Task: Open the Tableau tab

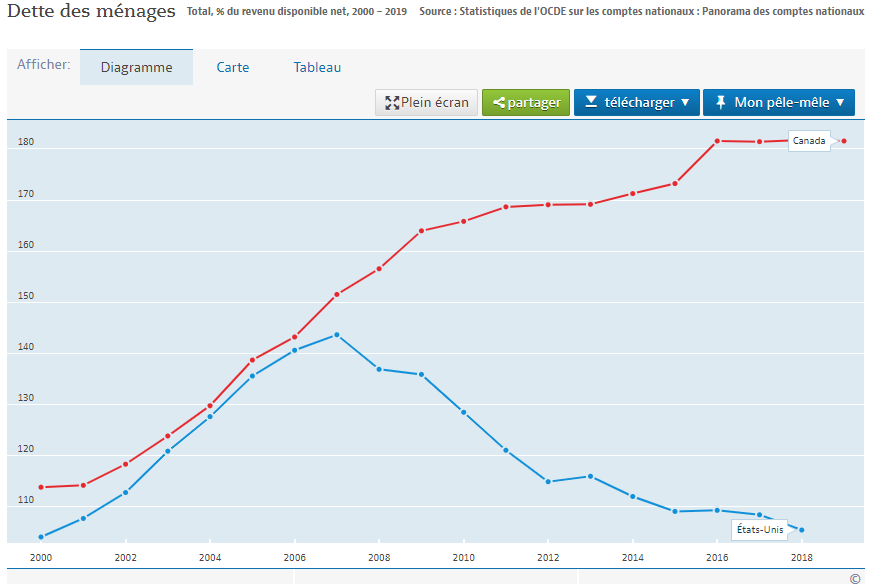Action: pyautogui.click(x=317, y=67)
